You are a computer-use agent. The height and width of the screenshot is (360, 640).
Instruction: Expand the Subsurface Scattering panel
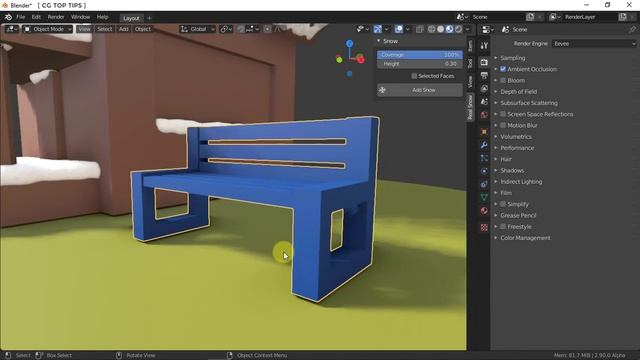pyautogui.click(x=529, y=103)
